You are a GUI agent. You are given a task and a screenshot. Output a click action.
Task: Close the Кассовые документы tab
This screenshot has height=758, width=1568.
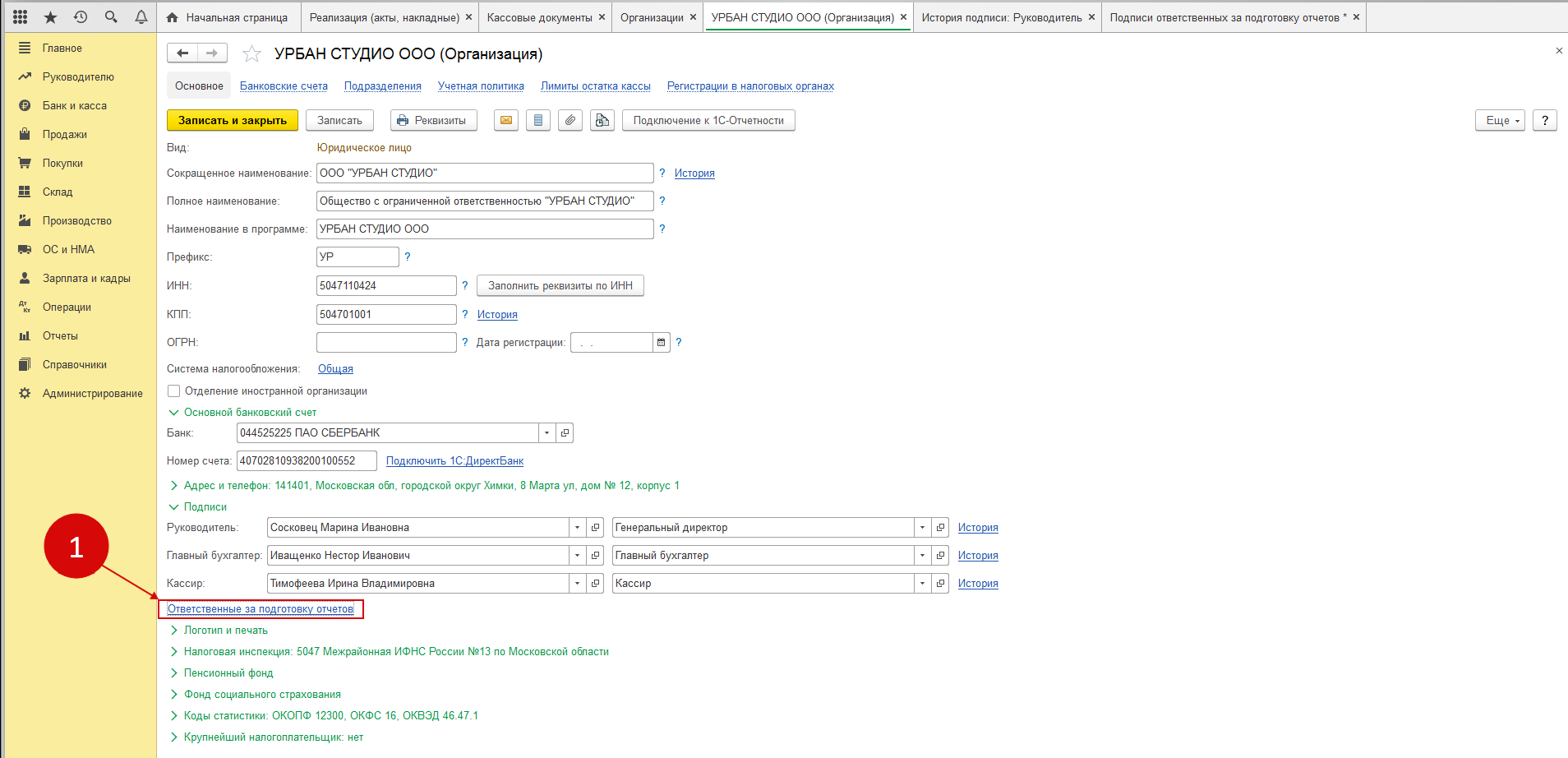tap(602, 16)
